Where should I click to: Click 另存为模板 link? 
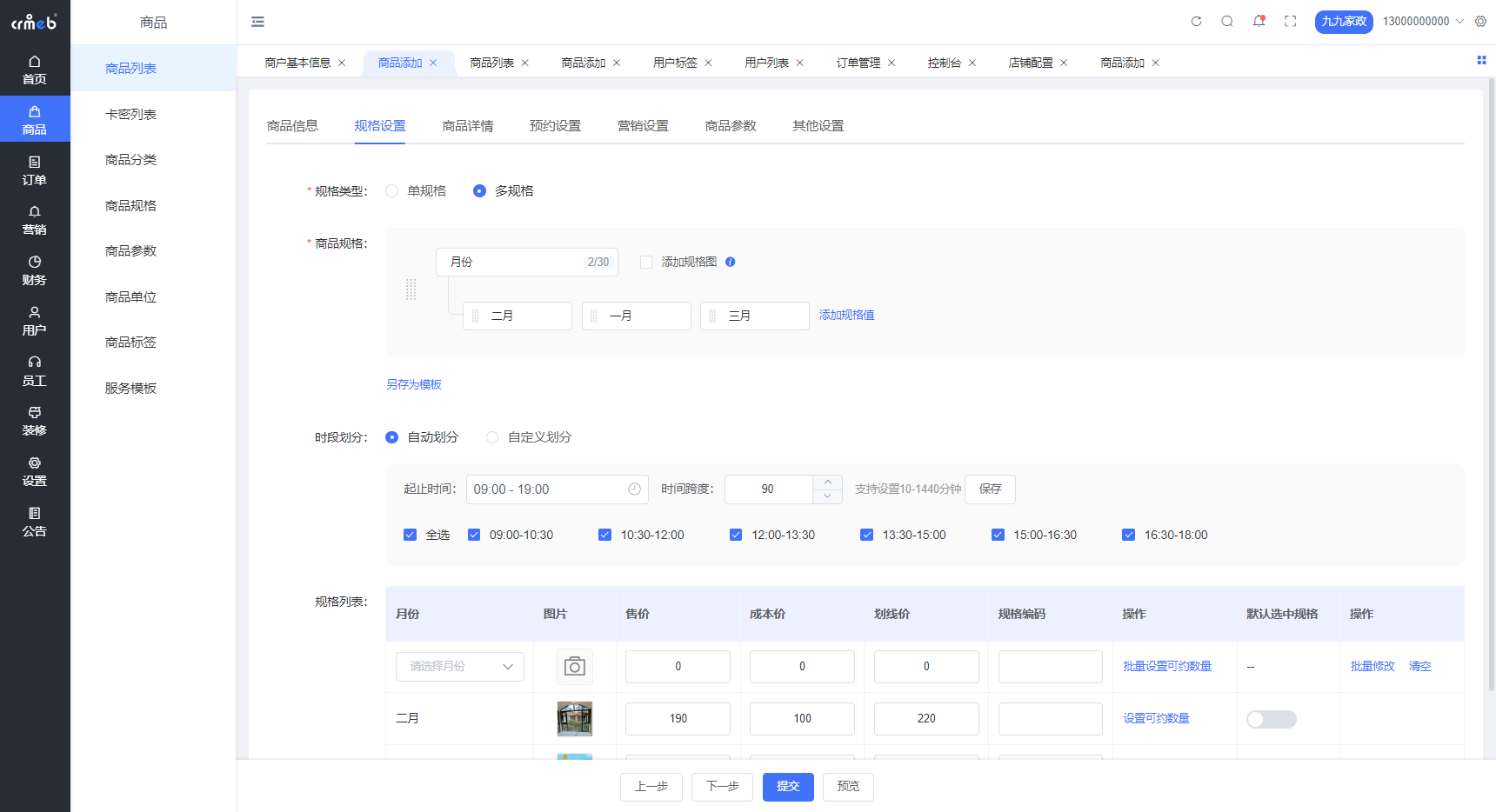click(x=414, y=384)
